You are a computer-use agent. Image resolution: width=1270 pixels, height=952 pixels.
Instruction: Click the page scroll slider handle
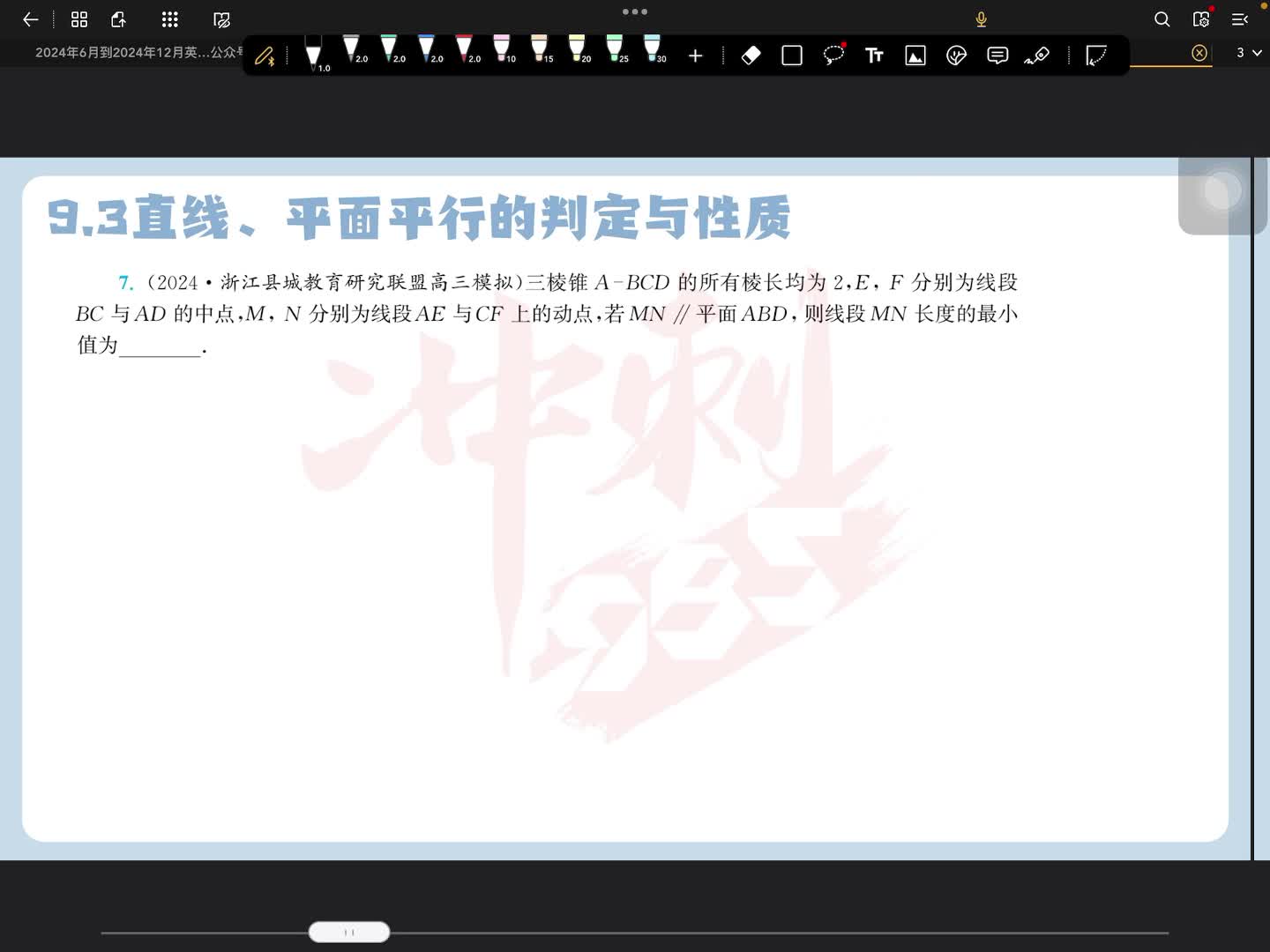pyautogui.click(x=349, y=932)
